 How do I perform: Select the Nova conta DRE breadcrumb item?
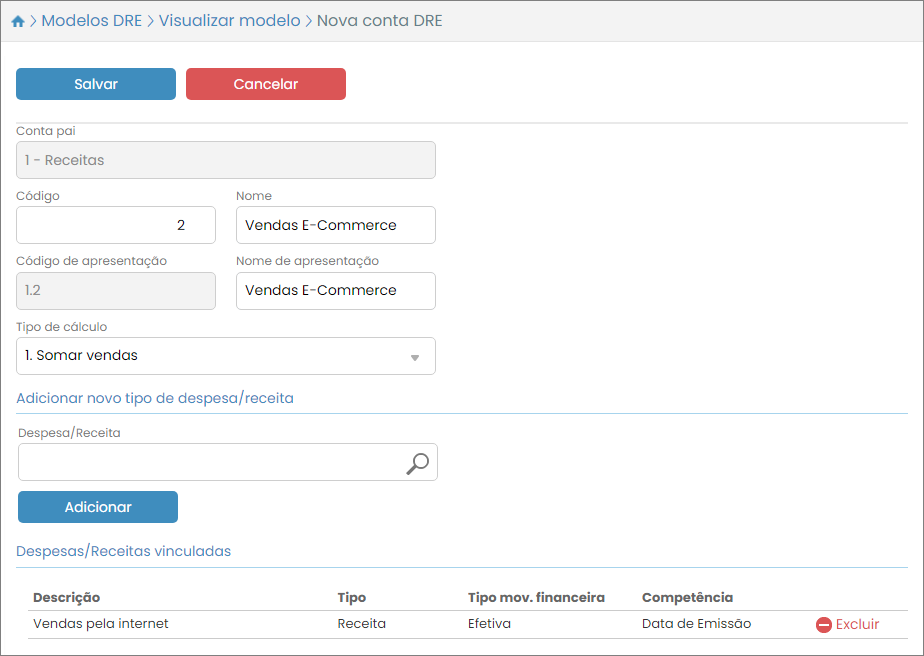click(x=379, y=21)
